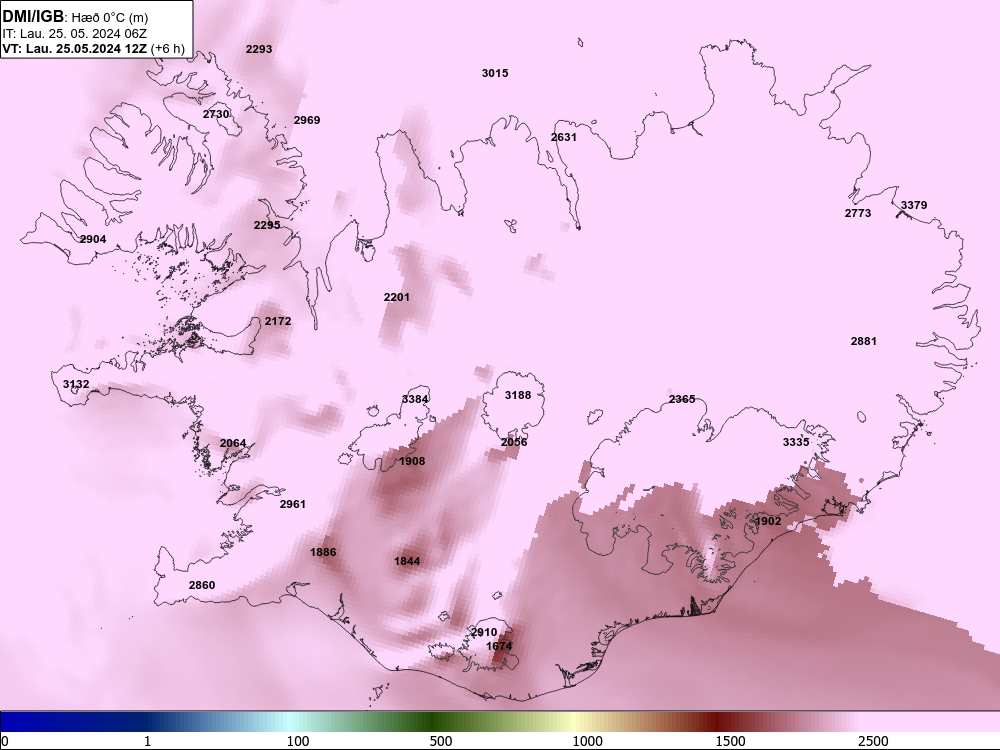Click the legend tick label 1000
The height and width of the screenshot is (750, 1000).
(x=587, y=741)
